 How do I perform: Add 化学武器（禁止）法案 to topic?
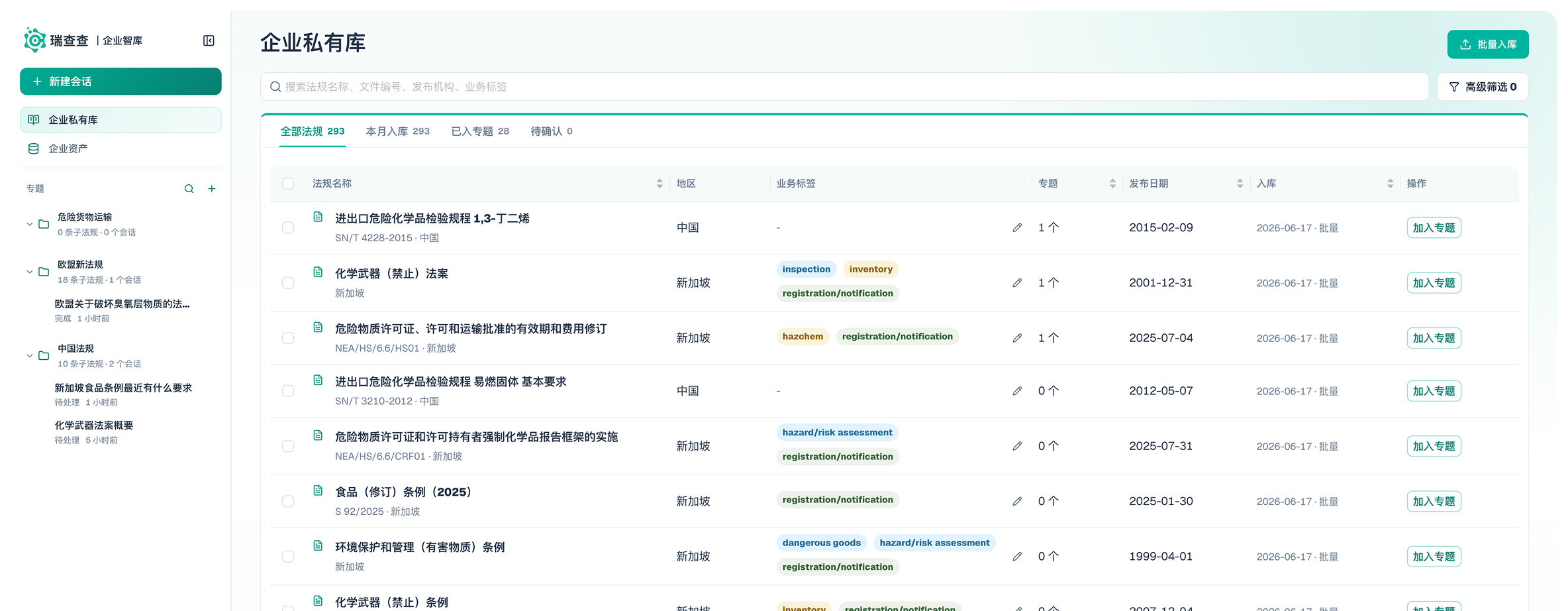point(1434,283)
